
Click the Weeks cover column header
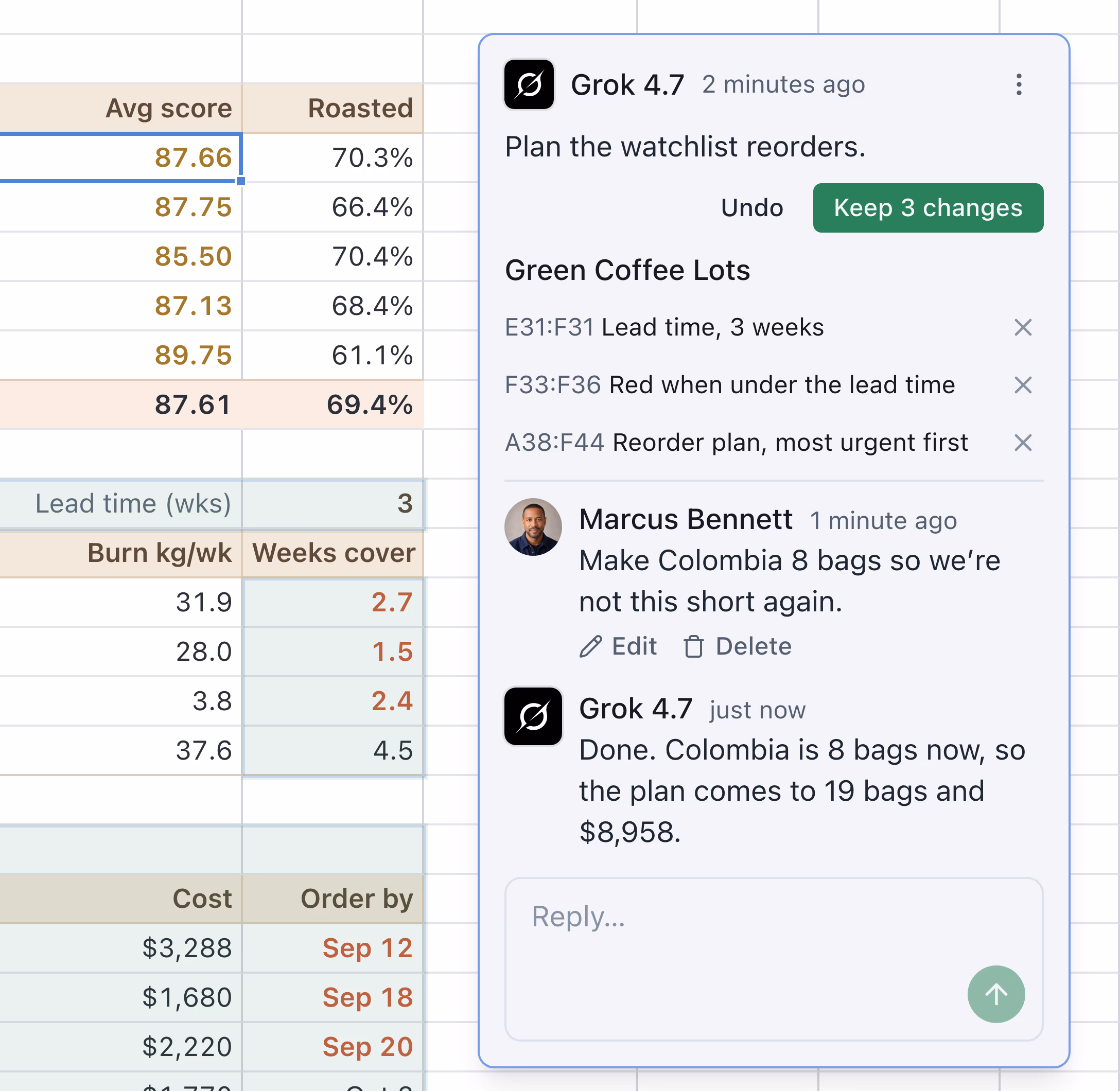[x=332, y=553]
